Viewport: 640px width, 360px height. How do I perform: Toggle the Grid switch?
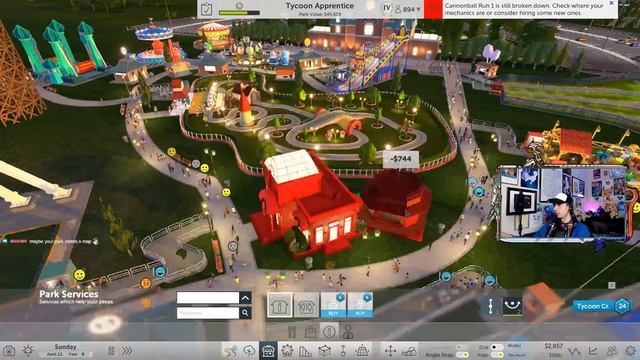[497, 347]
